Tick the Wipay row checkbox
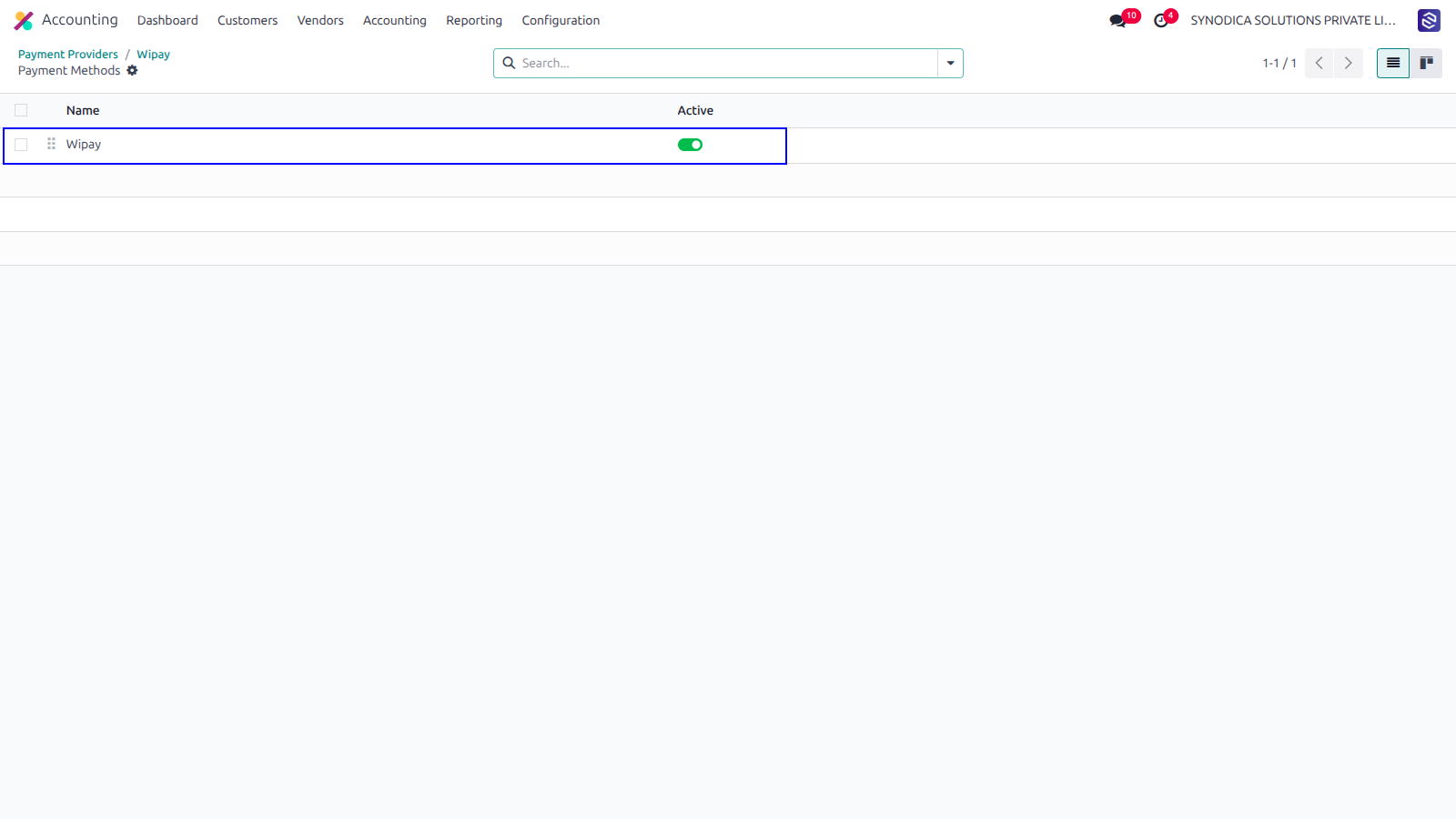The width and height of the screenshot is (1456, 819). 21,145
